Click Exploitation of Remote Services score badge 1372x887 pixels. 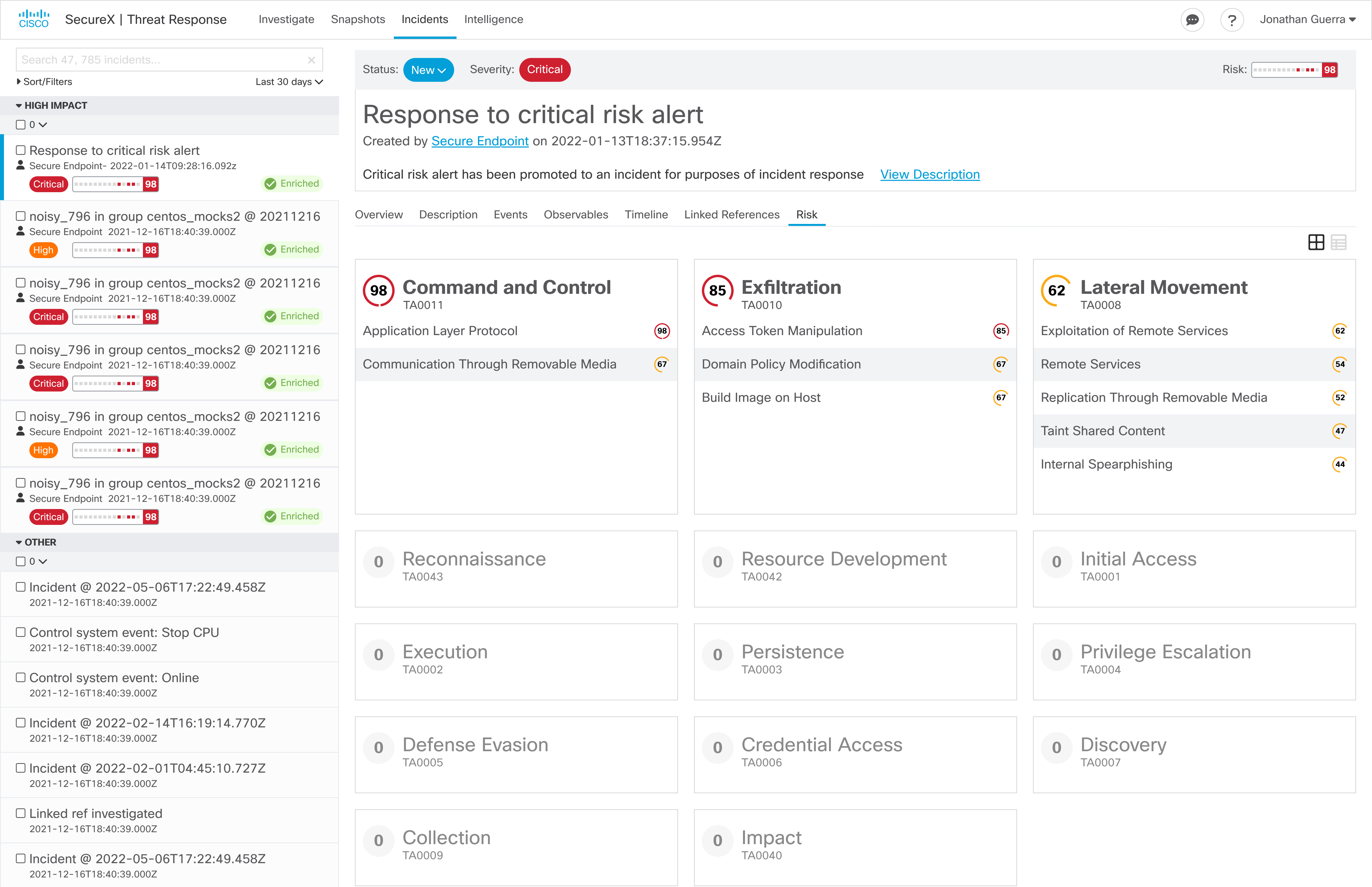click(1340, 331)
